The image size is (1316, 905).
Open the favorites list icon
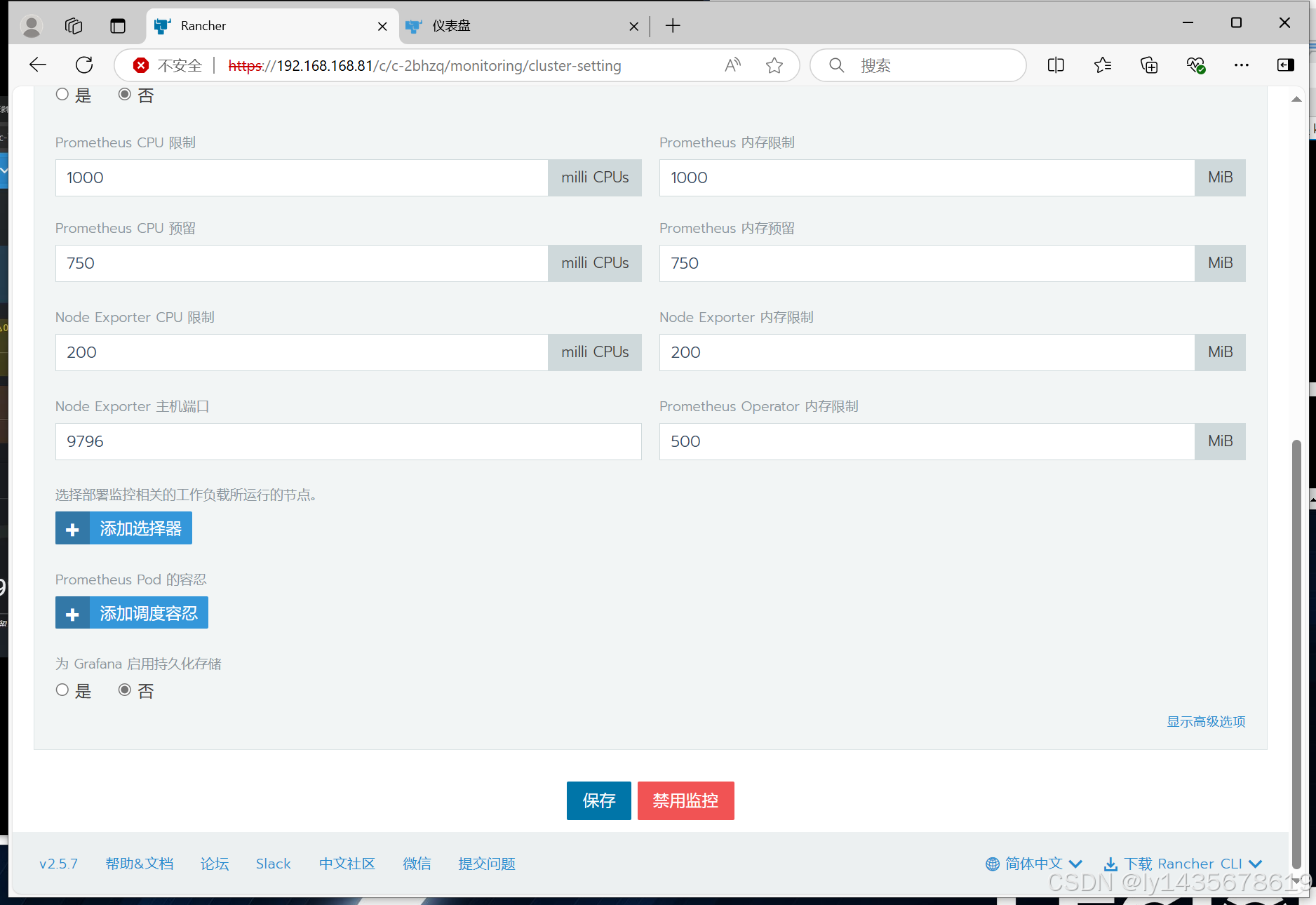1102,65
